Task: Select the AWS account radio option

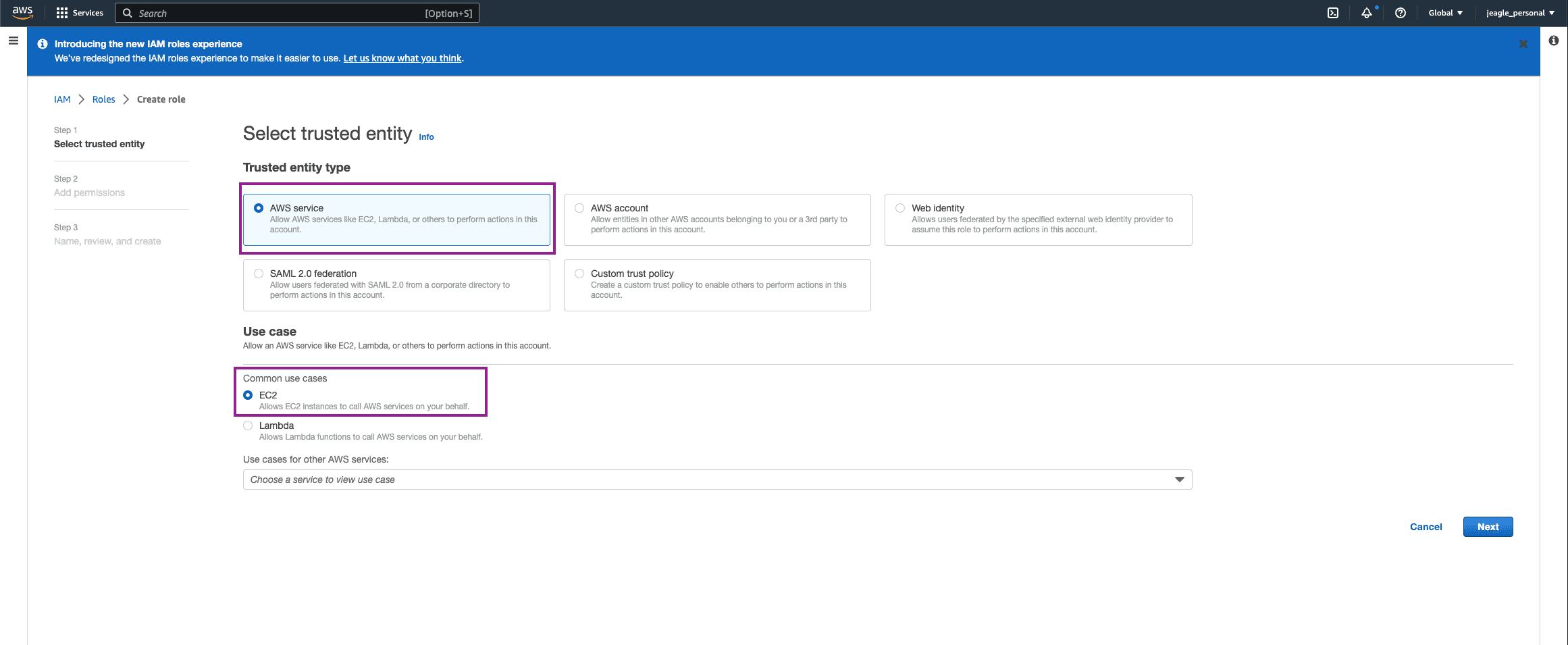Action: coord(579,208)
